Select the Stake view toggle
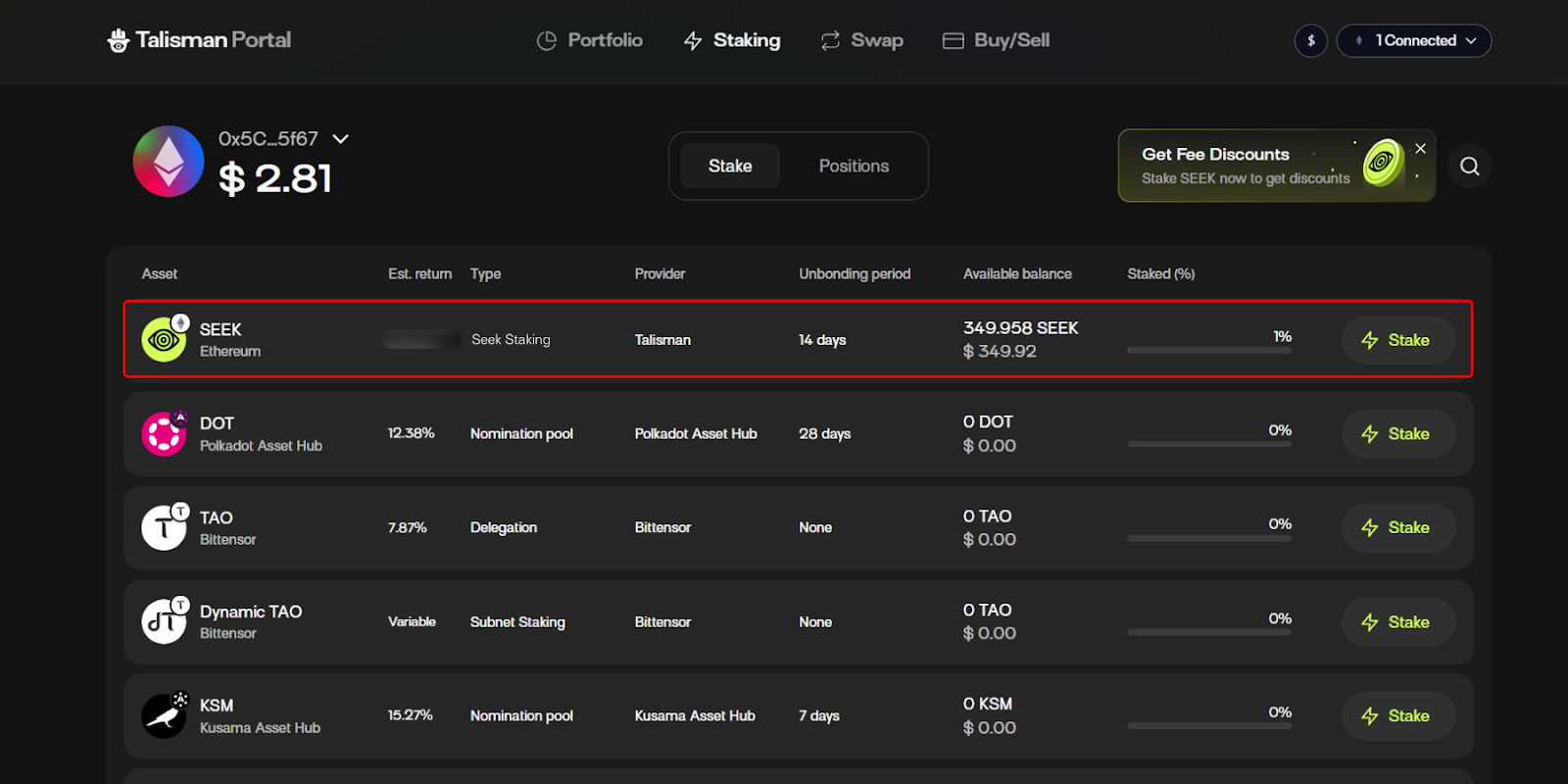This screenshot has width=1568, height=784. point(730,167)
